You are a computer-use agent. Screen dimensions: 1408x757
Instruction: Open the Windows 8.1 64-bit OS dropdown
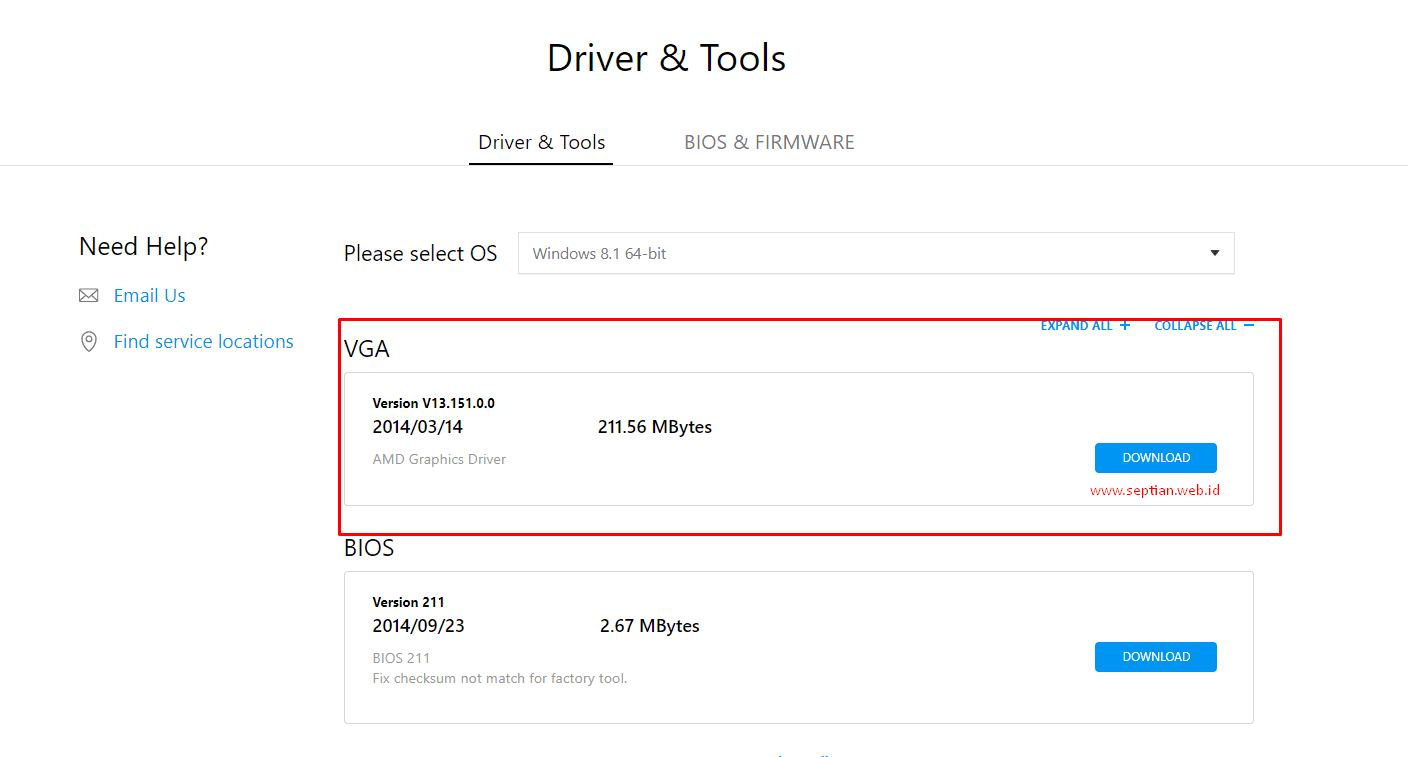[876, 253]
